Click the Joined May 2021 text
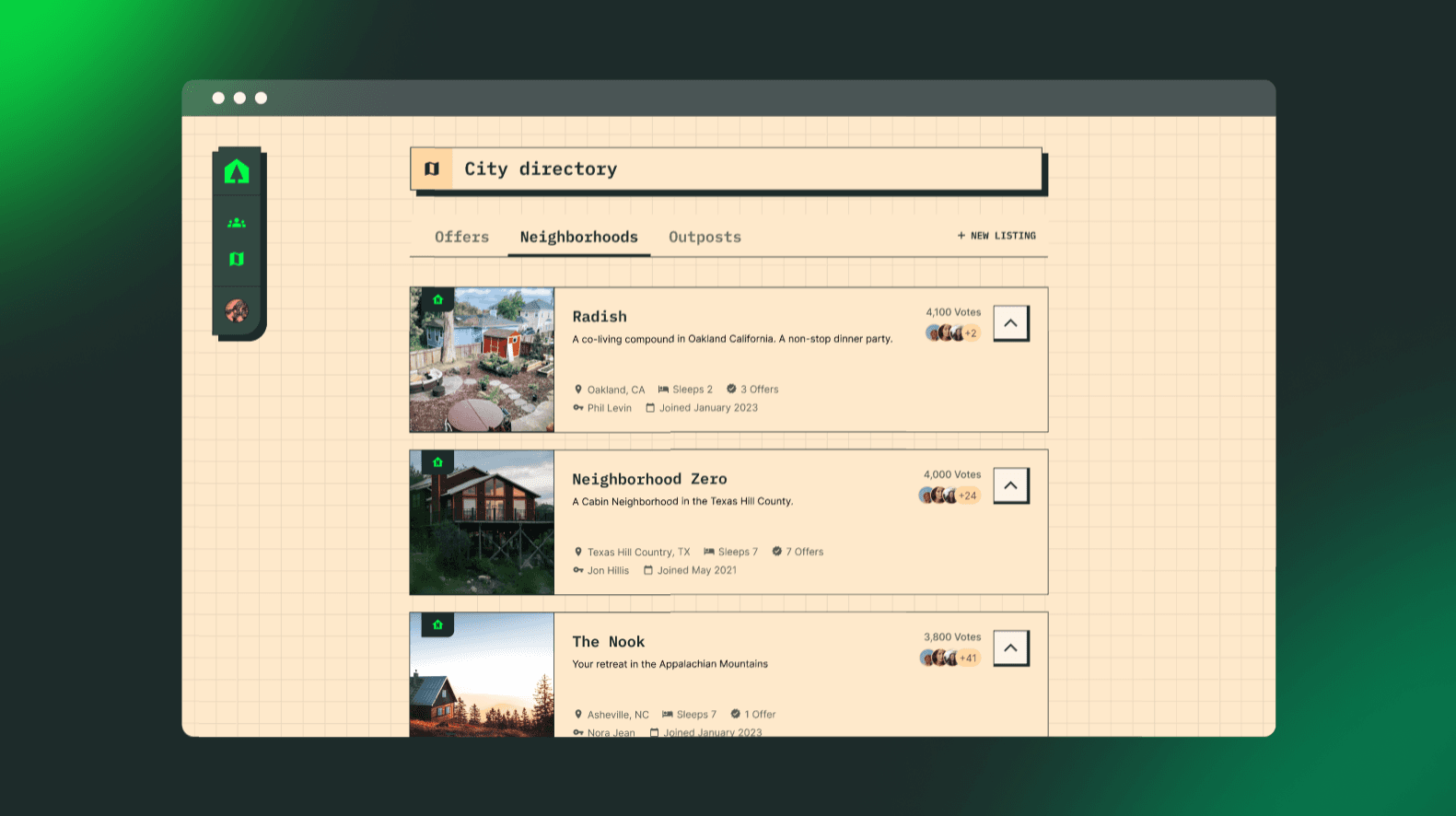The height and width of the screenshot is (816, 1456). 697,570
